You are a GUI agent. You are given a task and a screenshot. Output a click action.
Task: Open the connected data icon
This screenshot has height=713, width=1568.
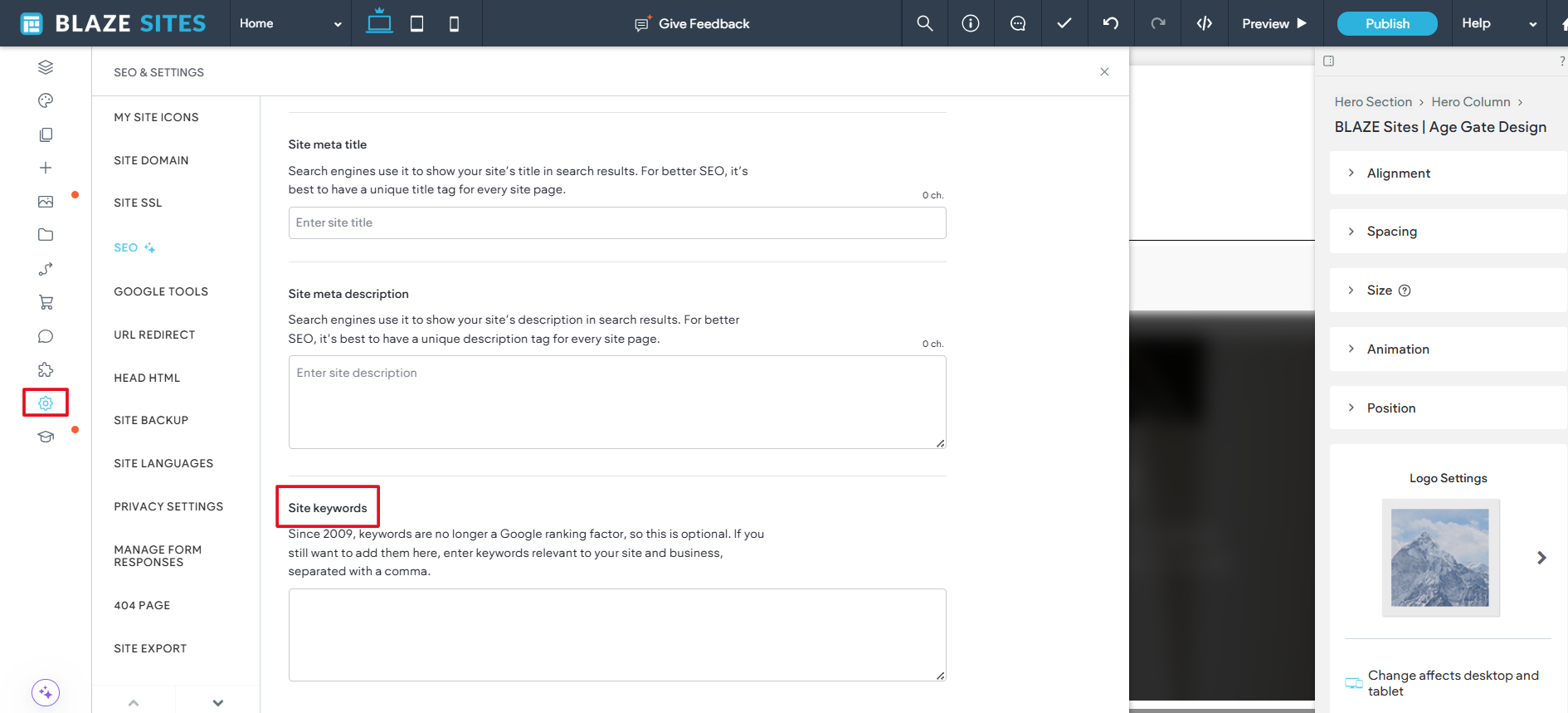click(x=46, y=269)
